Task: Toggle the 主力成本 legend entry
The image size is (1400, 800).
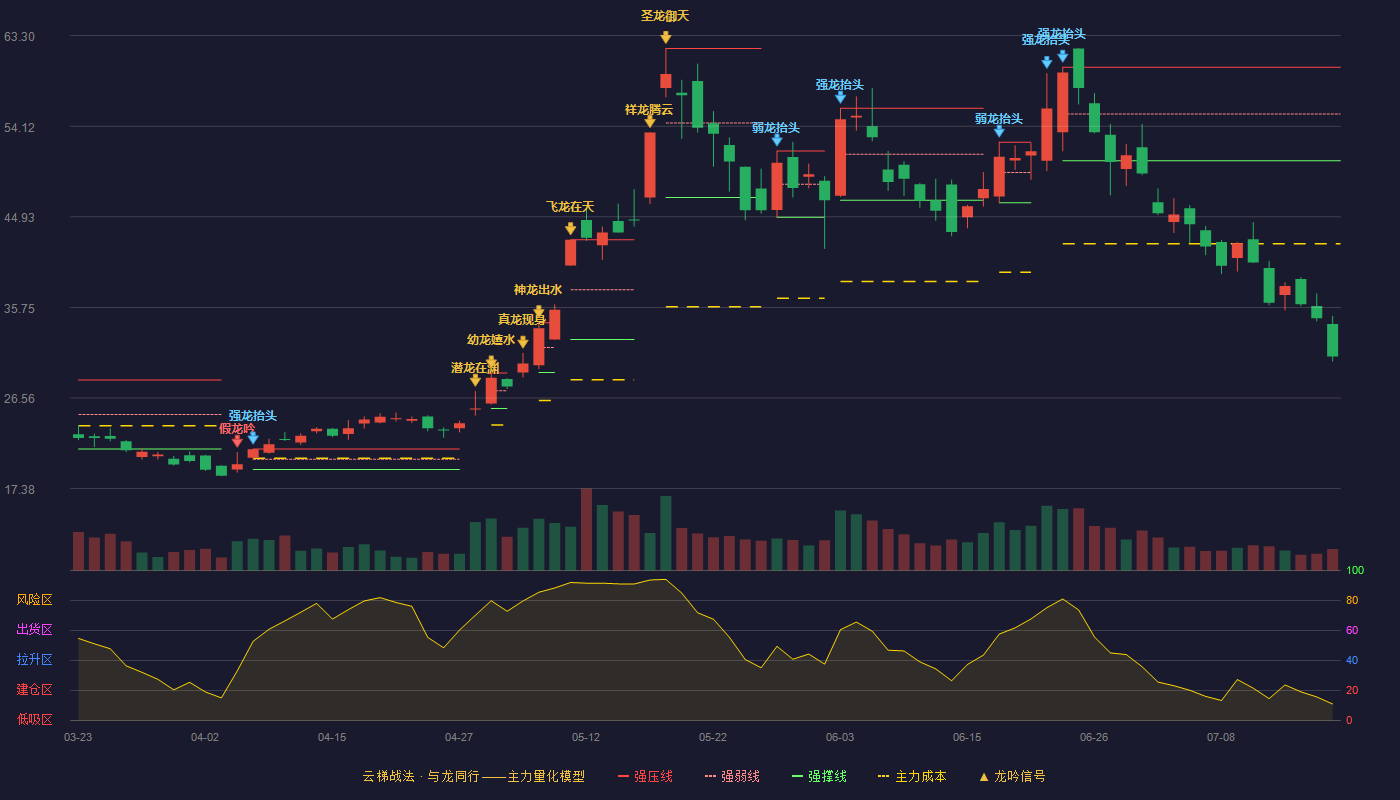Action: point(911,776)
